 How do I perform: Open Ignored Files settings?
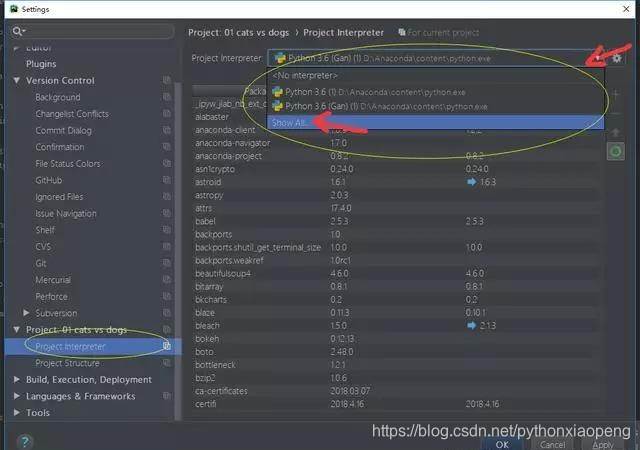[59, 197]
